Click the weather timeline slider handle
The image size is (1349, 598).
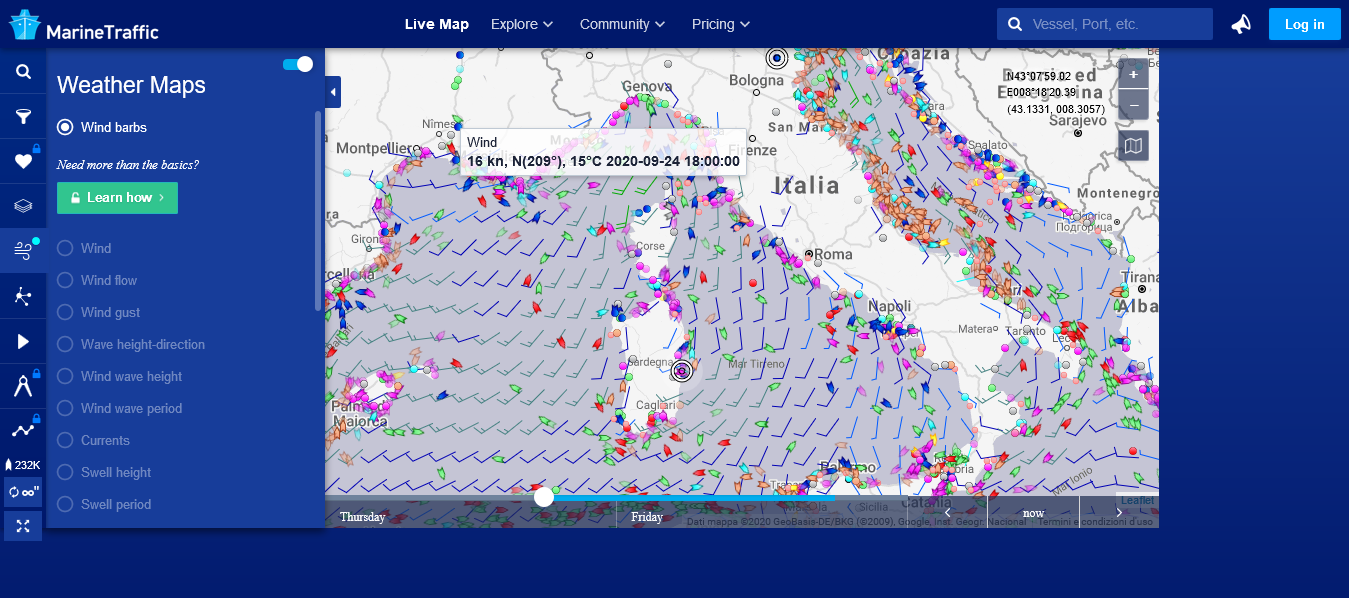[544, 497]
